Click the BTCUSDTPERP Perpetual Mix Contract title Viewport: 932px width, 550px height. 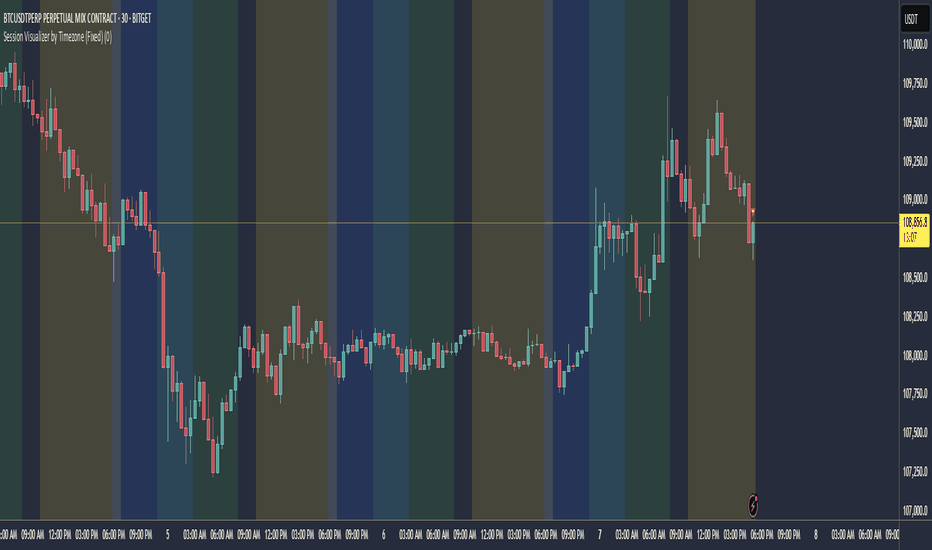pos(77,18)
